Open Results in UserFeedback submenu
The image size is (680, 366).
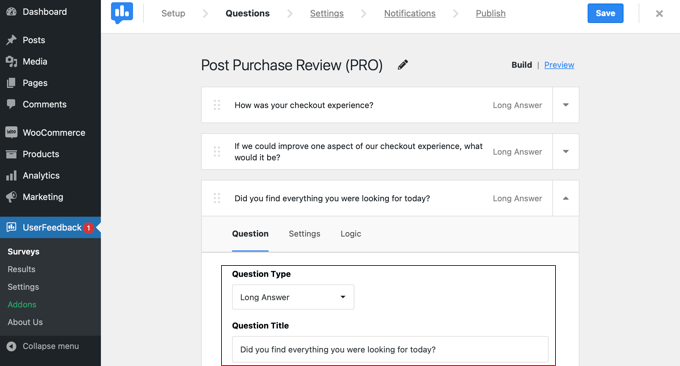pyautogui.click(x=21, y=269)
